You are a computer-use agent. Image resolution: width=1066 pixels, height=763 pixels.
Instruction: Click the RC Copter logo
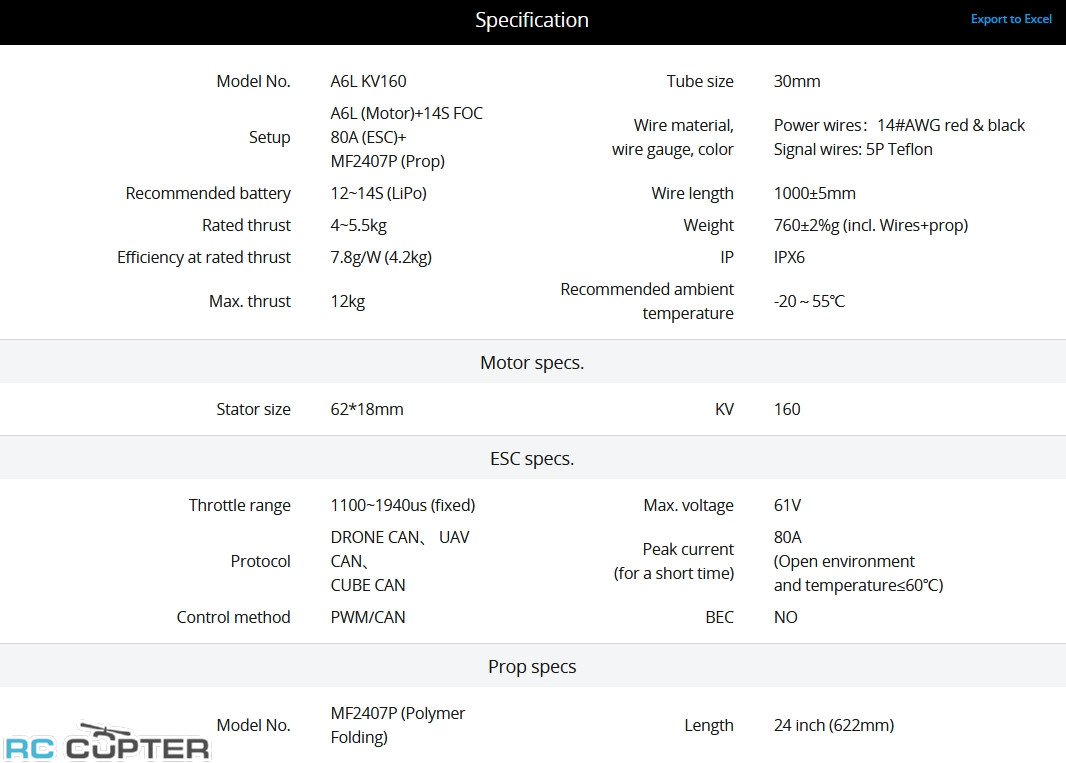click(x=107, y=743)
